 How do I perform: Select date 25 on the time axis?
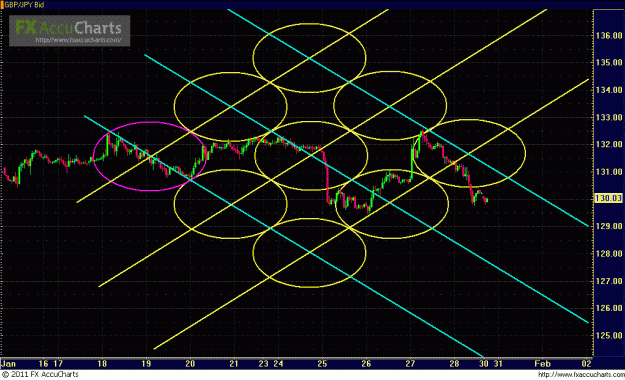(322, 364)
